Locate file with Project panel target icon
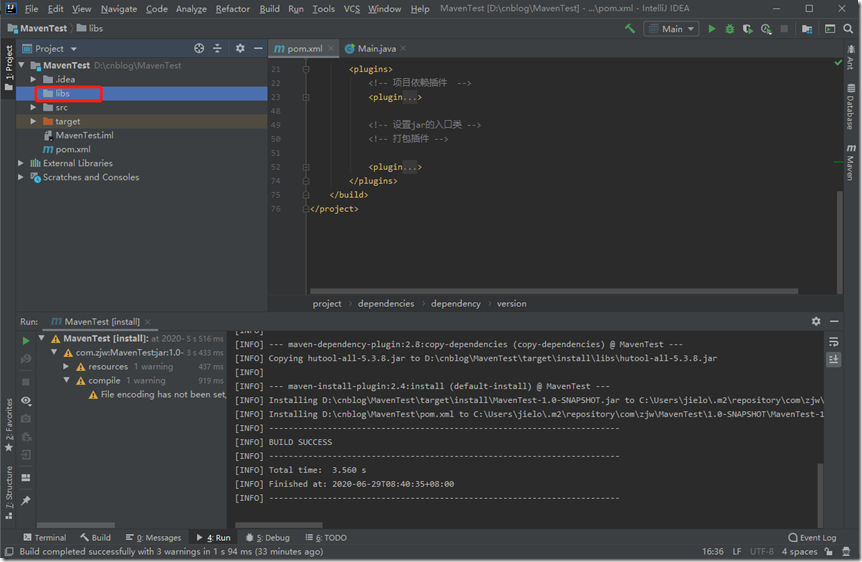The height and width of the screenshot is (562, 862). click(199, 48)
